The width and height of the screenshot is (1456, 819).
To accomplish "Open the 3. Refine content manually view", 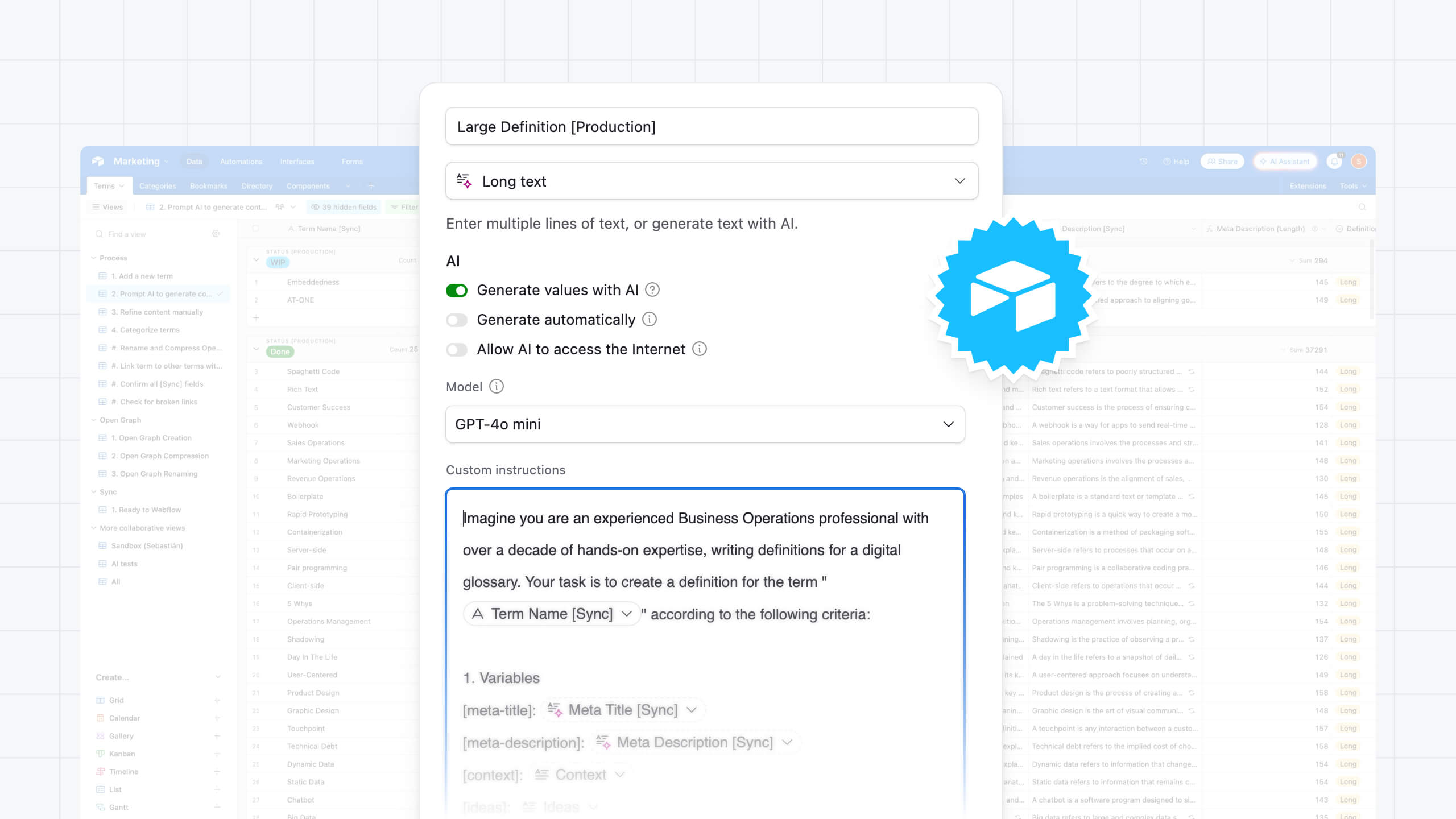I will 158,312.
